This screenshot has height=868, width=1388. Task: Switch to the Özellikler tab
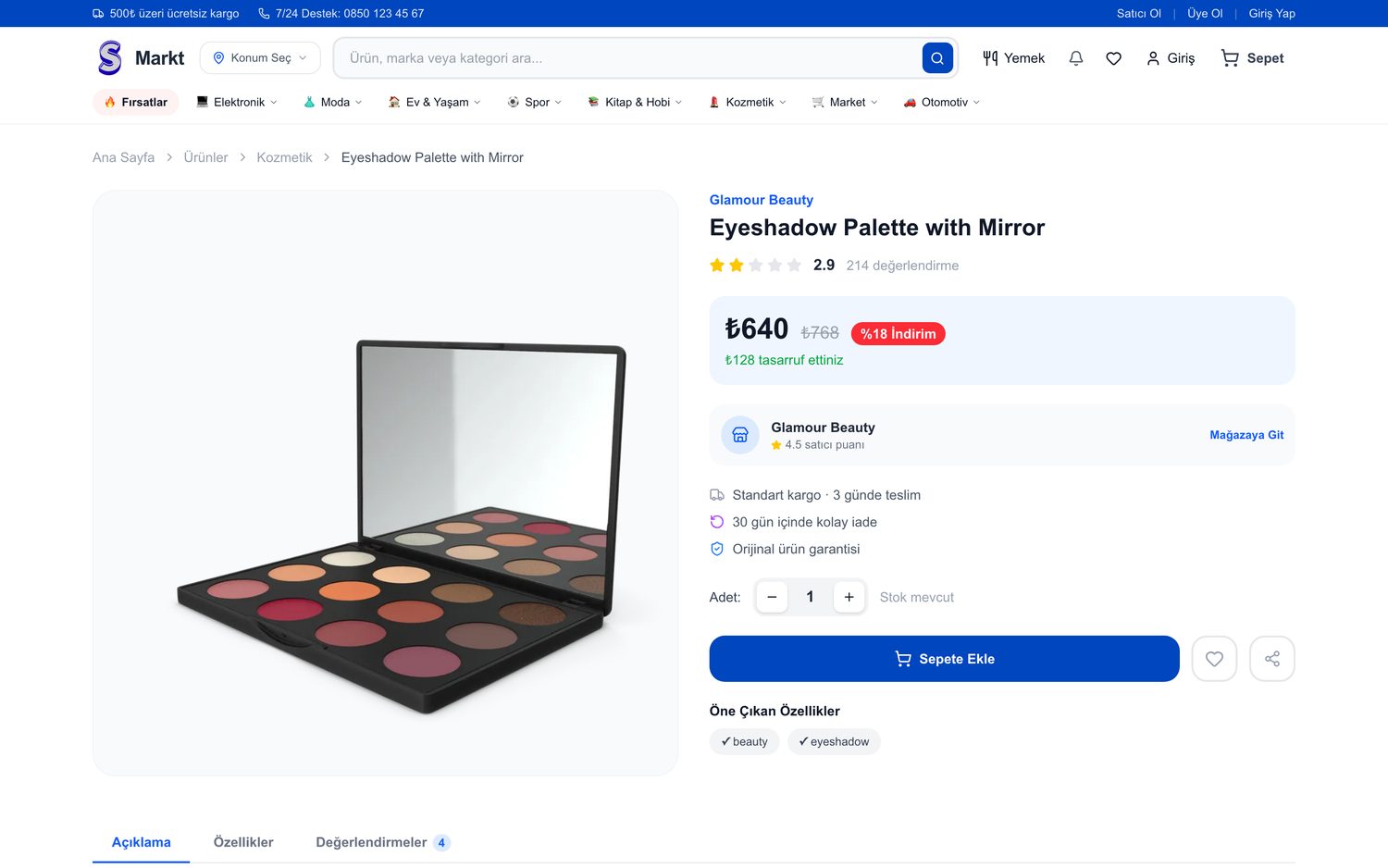pos(243,842)
